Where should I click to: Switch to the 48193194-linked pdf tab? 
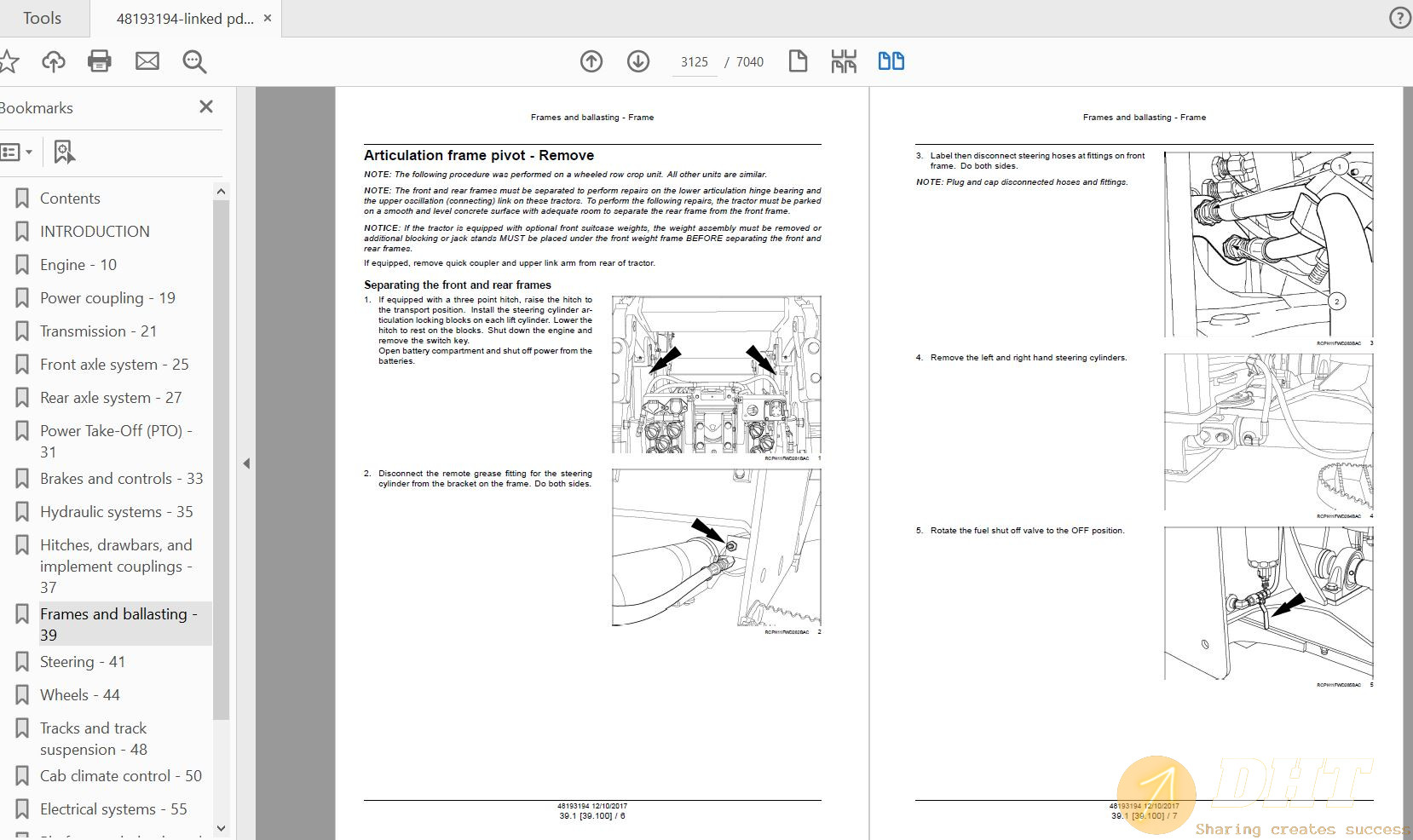coord(185,18)
